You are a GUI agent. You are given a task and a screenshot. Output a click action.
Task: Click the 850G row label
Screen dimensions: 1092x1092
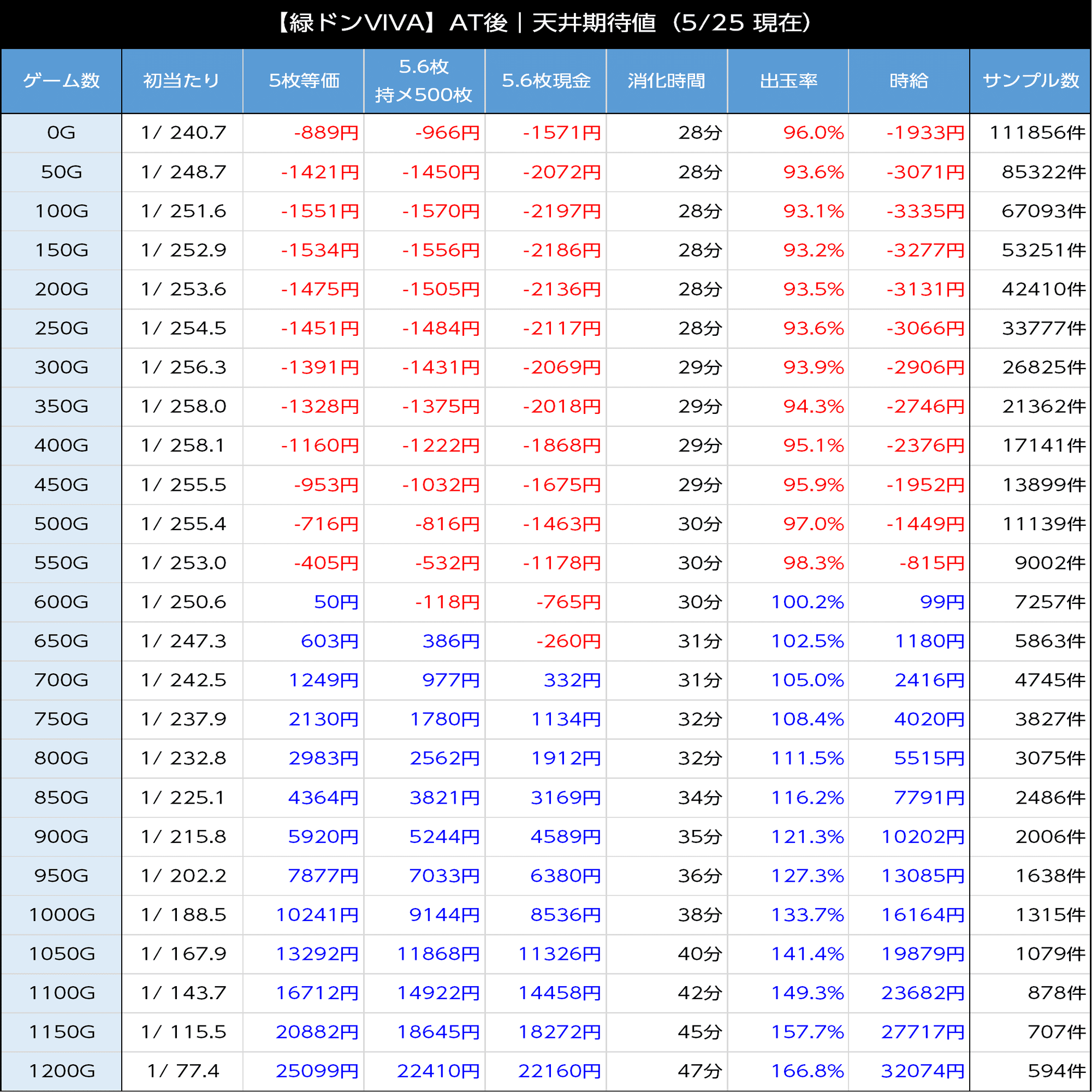[61, 798]
